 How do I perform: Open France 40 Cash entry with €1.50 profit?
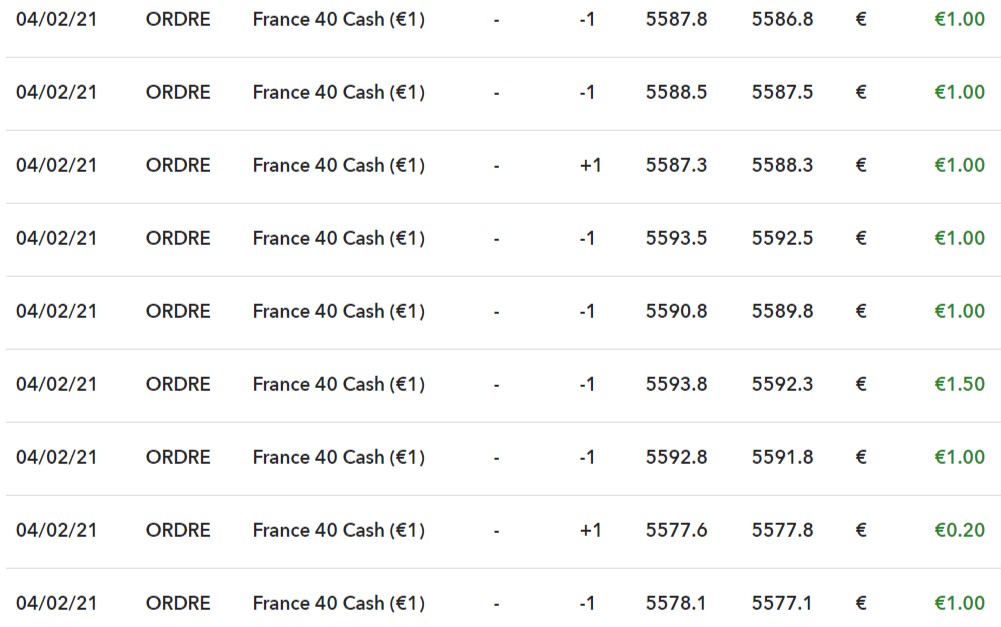pyautogui.click(x=338, y=384)
